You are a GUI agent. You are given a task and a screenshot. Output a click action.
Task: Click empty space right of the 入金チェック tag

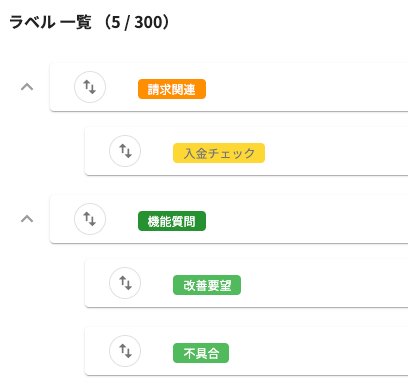337,151
